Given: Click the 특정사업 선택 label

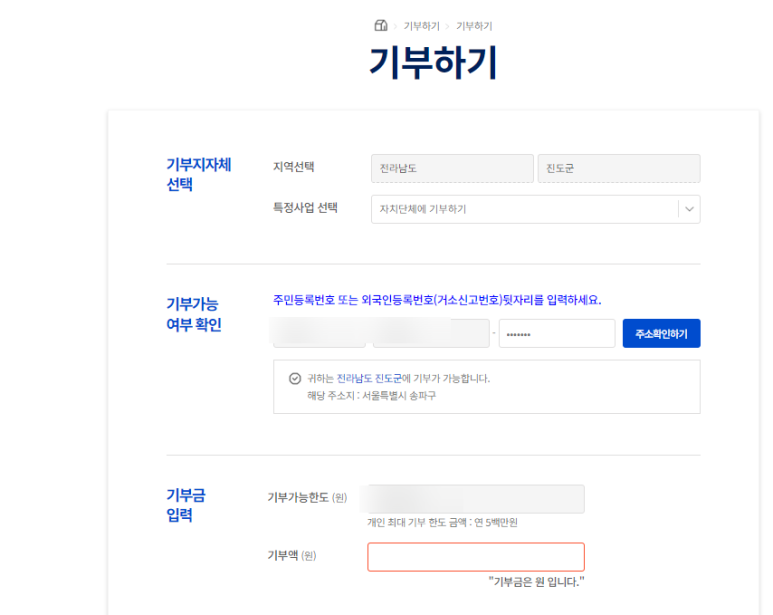Looking at the screenshot, I should click(x=305, y=207).
